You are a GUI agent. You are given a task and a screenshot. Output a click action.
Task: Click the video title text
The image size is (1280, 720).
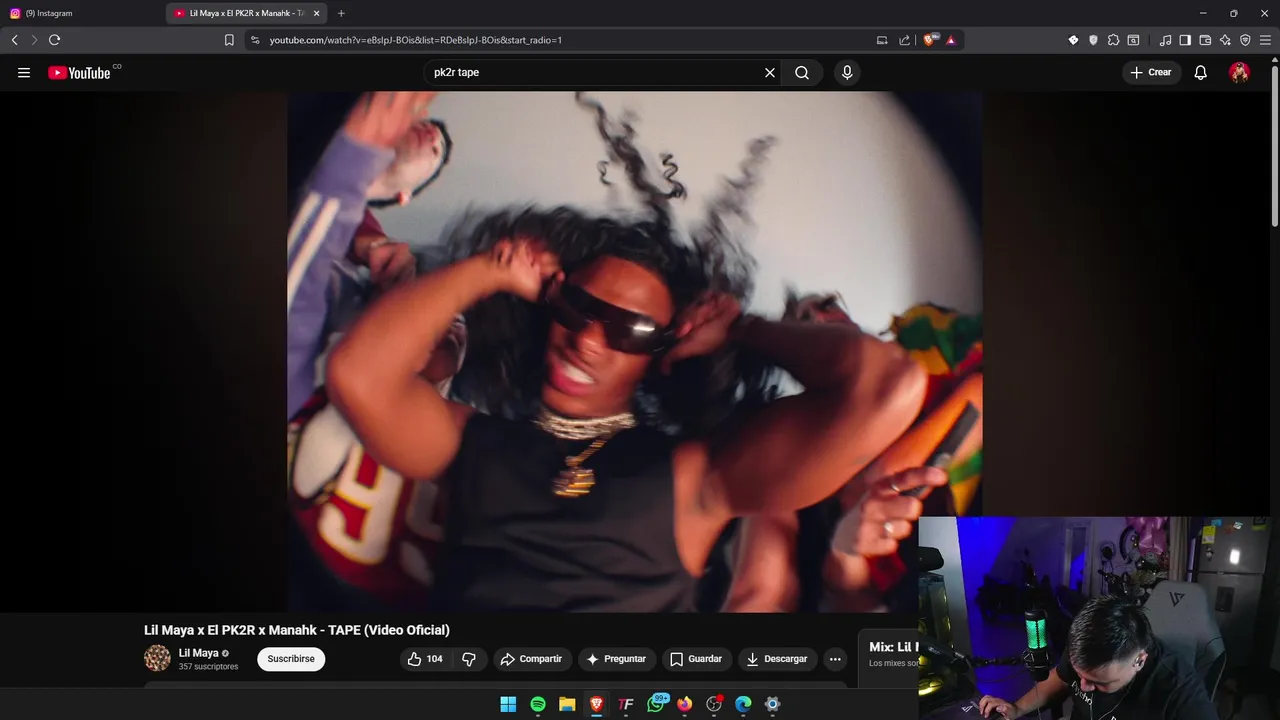click(x=297, y=630)
